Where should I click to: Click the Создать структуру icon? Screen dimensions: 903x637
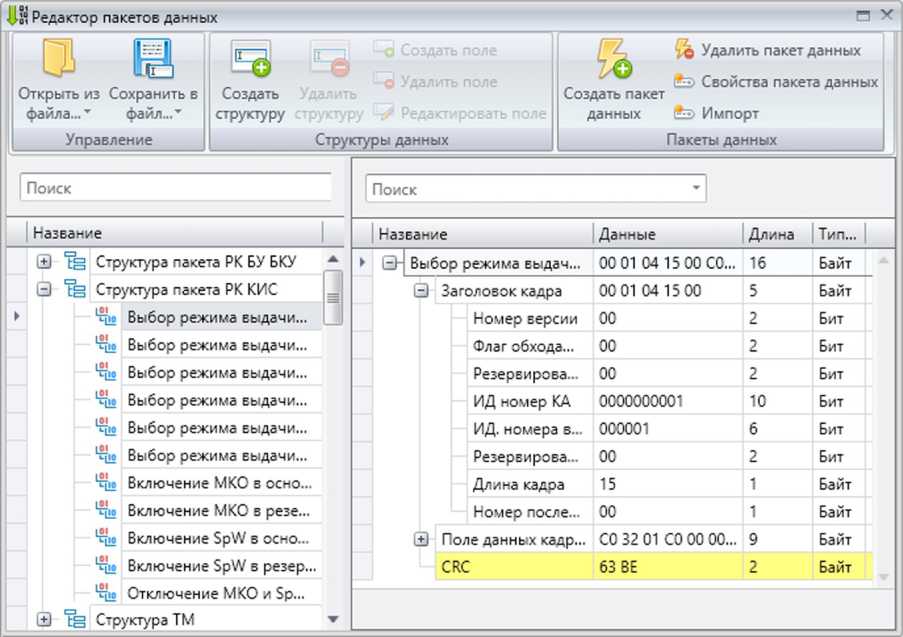(250, 60)
